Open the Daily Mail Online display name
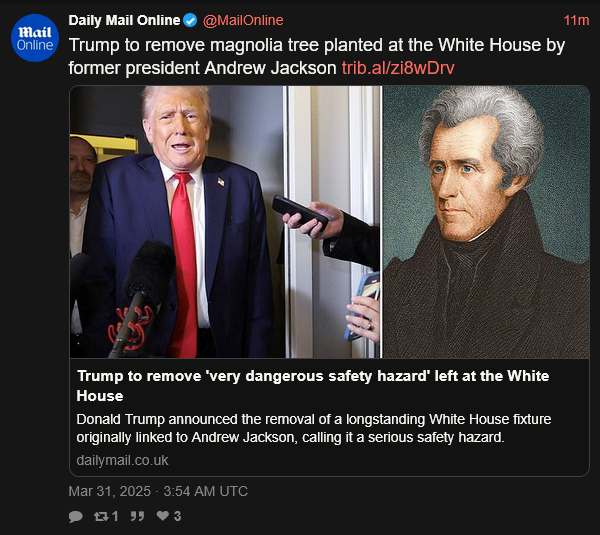The image size is (600, 535). pos(124,20)
